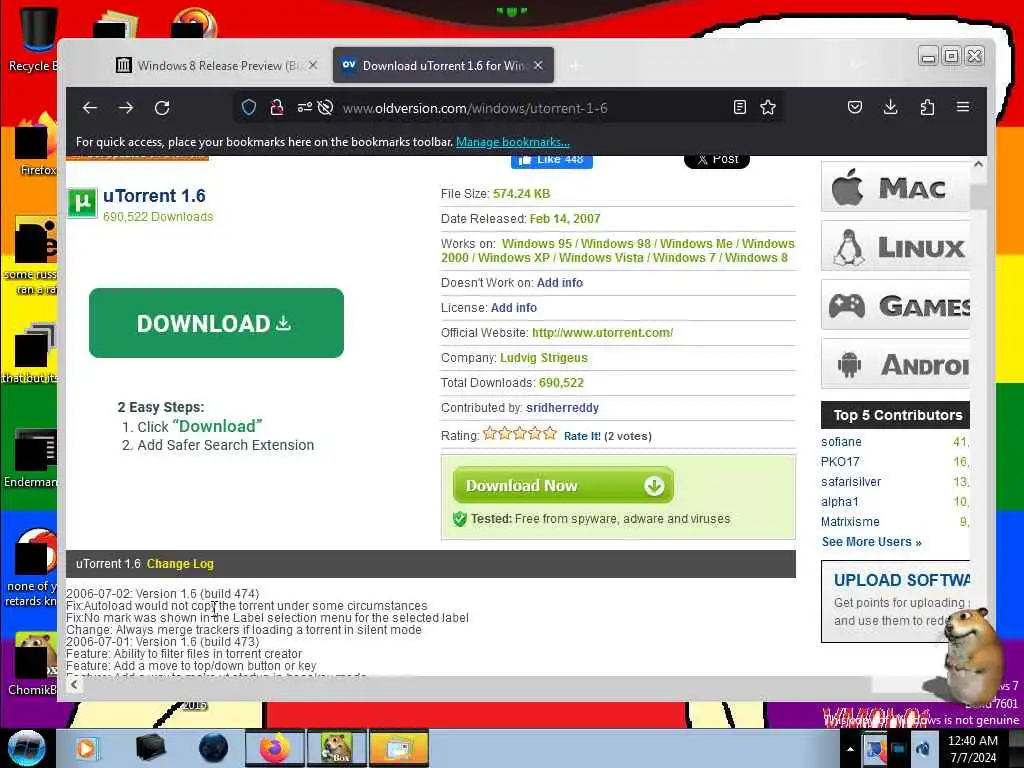Viewport: 1024px width, 768px height.
Task: Open the hamster Box taskbar item
Action: [336, 748]
